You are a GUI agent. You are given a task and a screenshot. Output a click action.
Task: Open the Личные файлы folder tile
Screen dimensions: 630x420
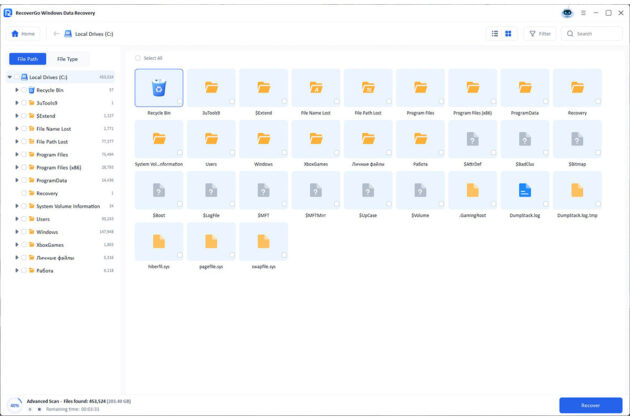[368, 139]
